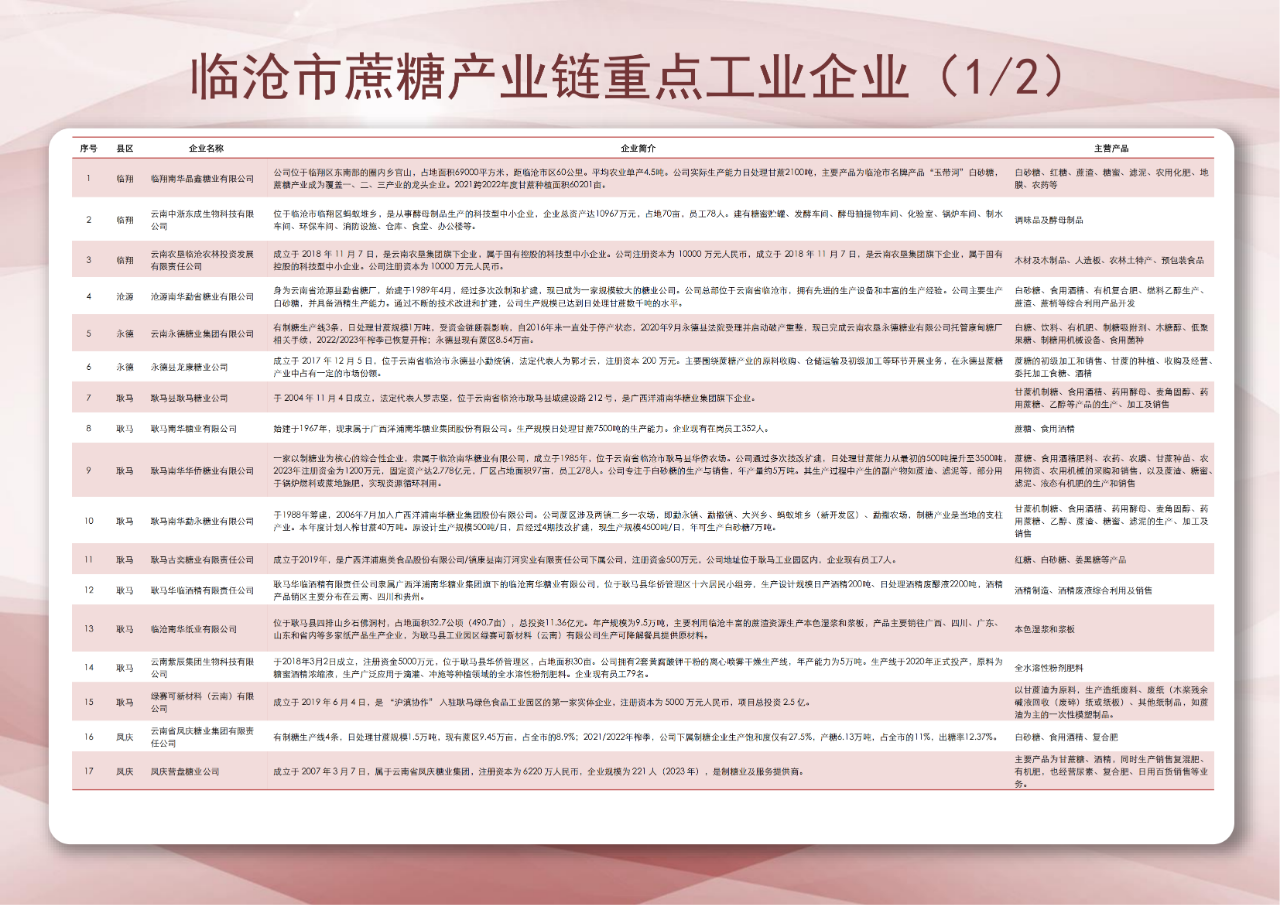The width and height of the screenshot is (1280, 905).
Task: Select 云南永德糖业集团有限公司 cell
Action: click(201, 333)
